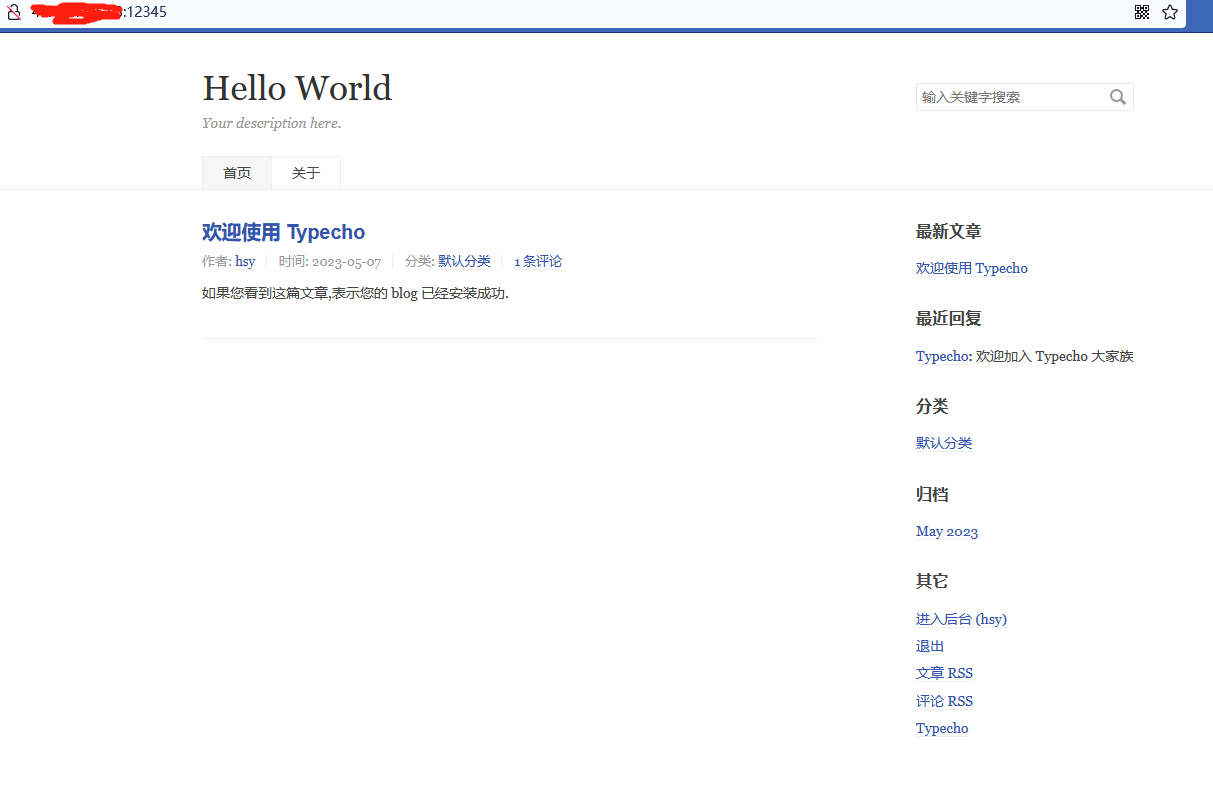Viewport: 1213px width, 786px height.
Task: Open the 评论 RSS feed
Action: click(x=943, y=701)
